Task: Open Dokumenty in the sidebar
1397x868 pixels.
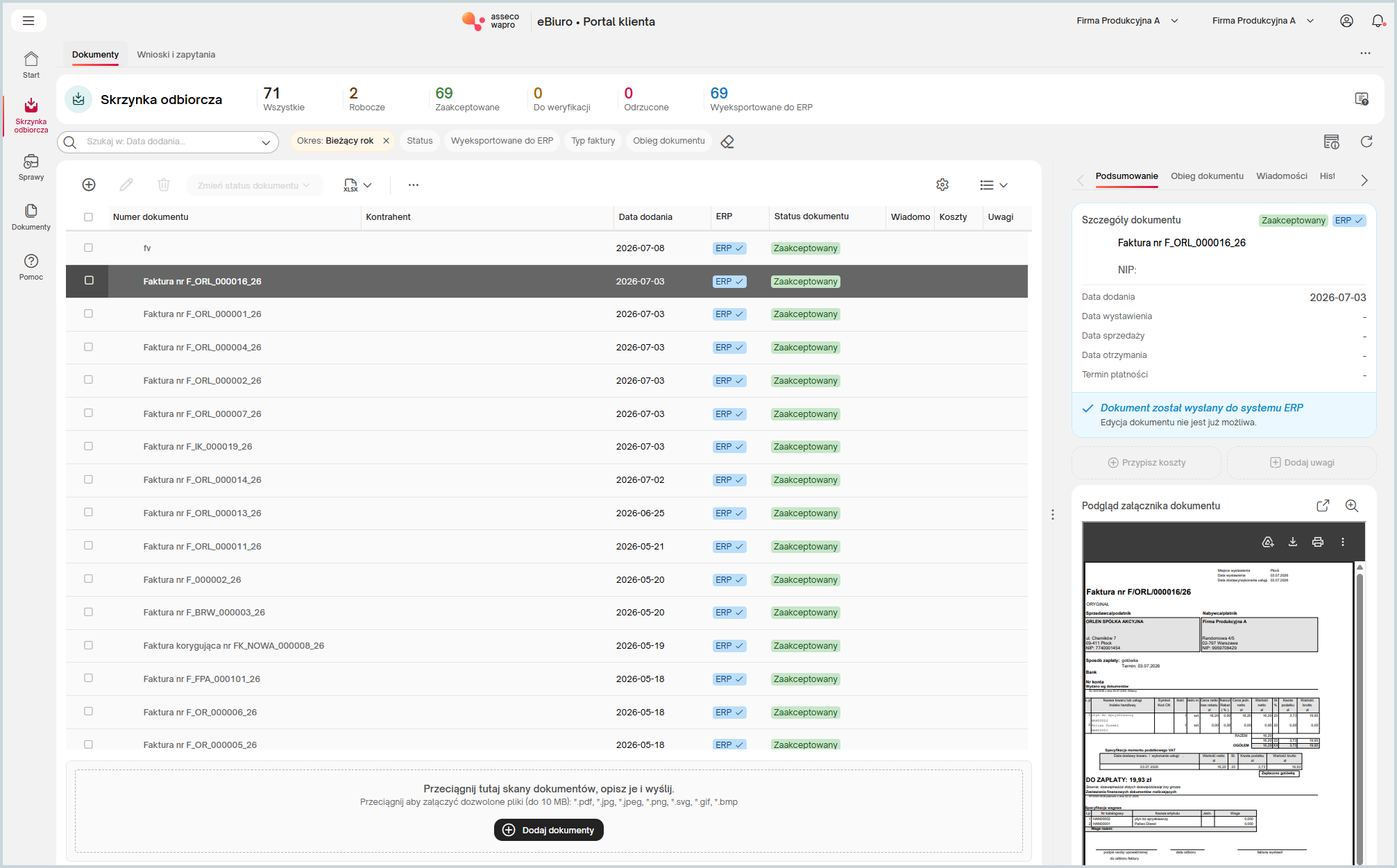Action: 31,217
